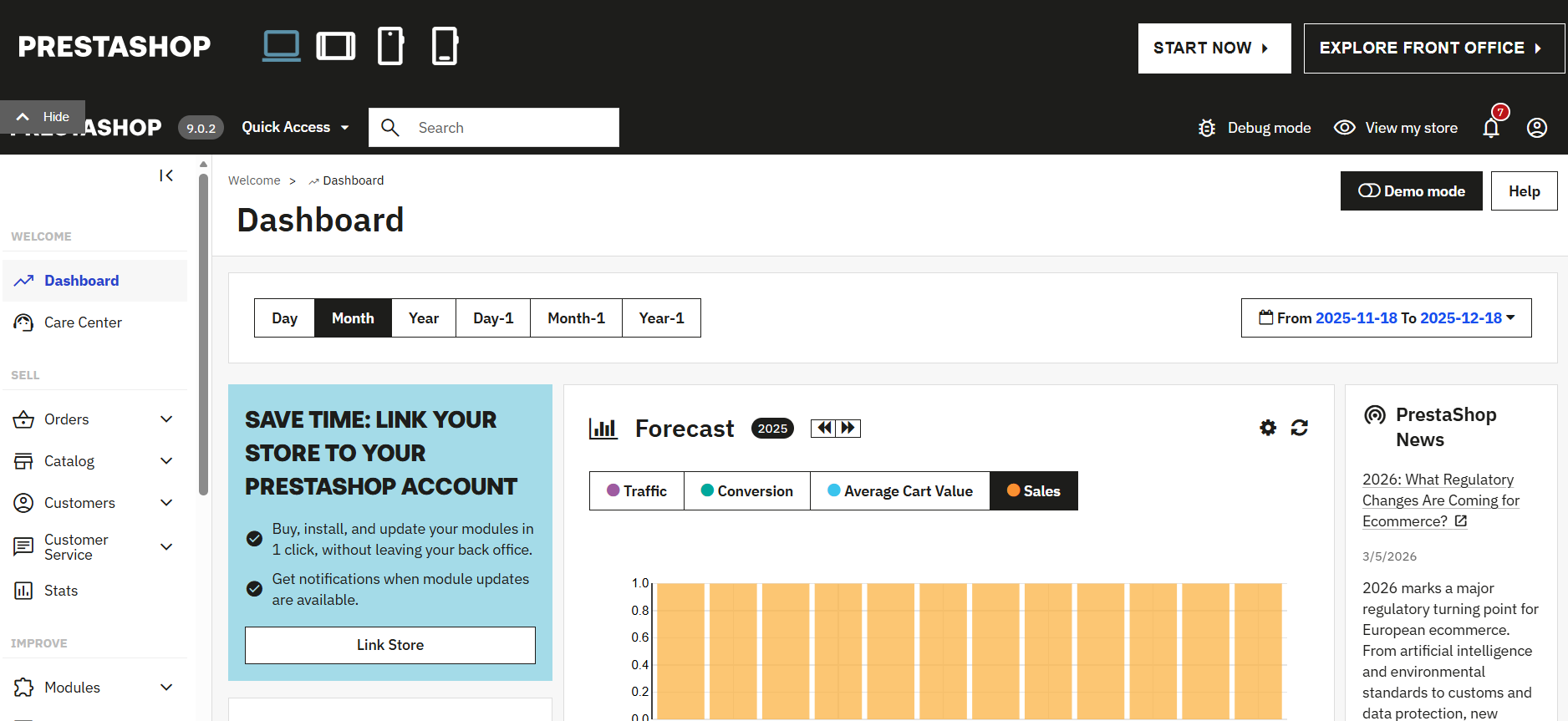Collapse the sidebar menu
Image resolution: width=1568 pixels, height=721 pixels.
click(166, 175)
